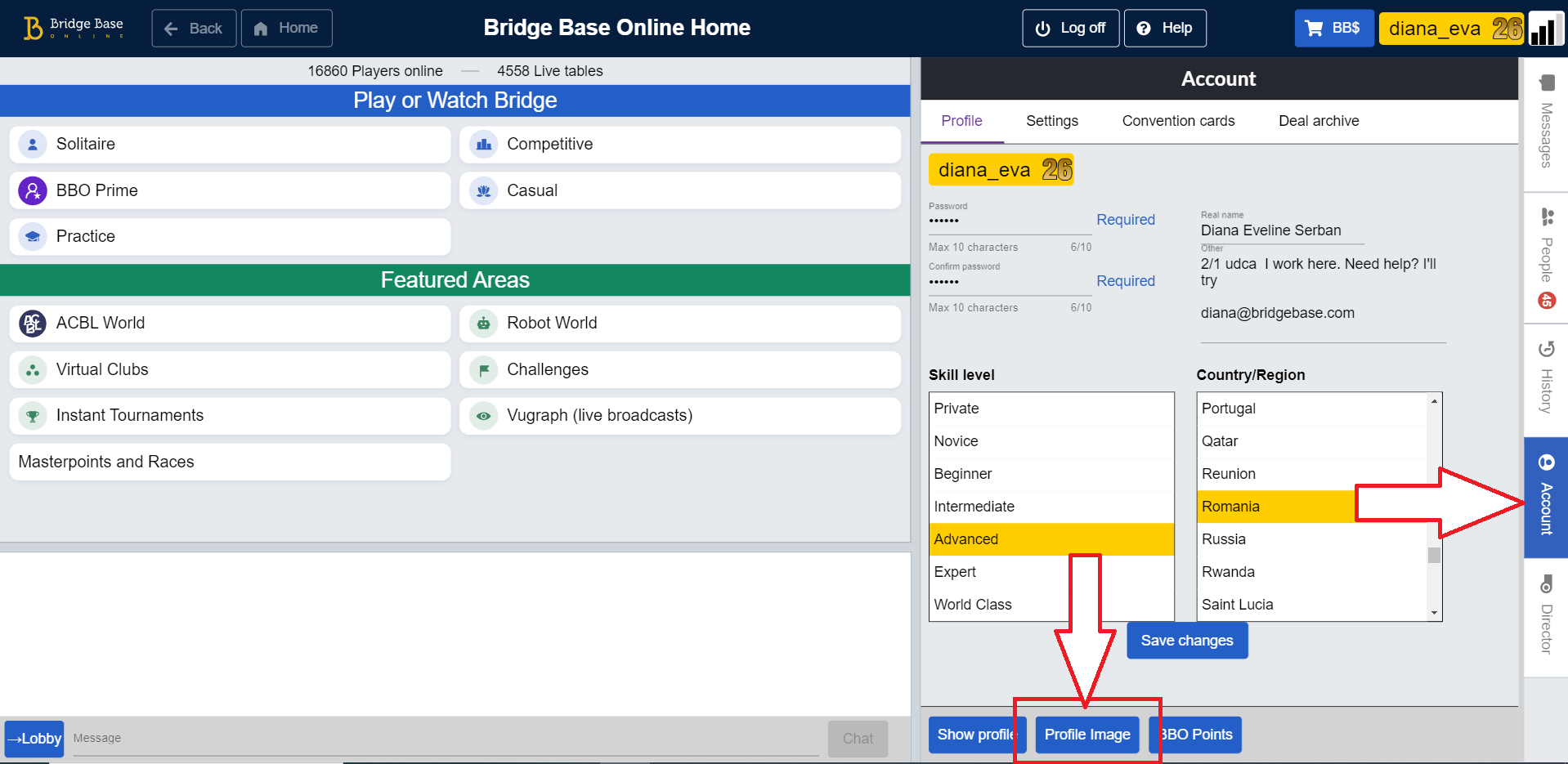This screenshot has height=764, width=1568.
Task: Click the chat Message input field
Action: coord(446,739)
